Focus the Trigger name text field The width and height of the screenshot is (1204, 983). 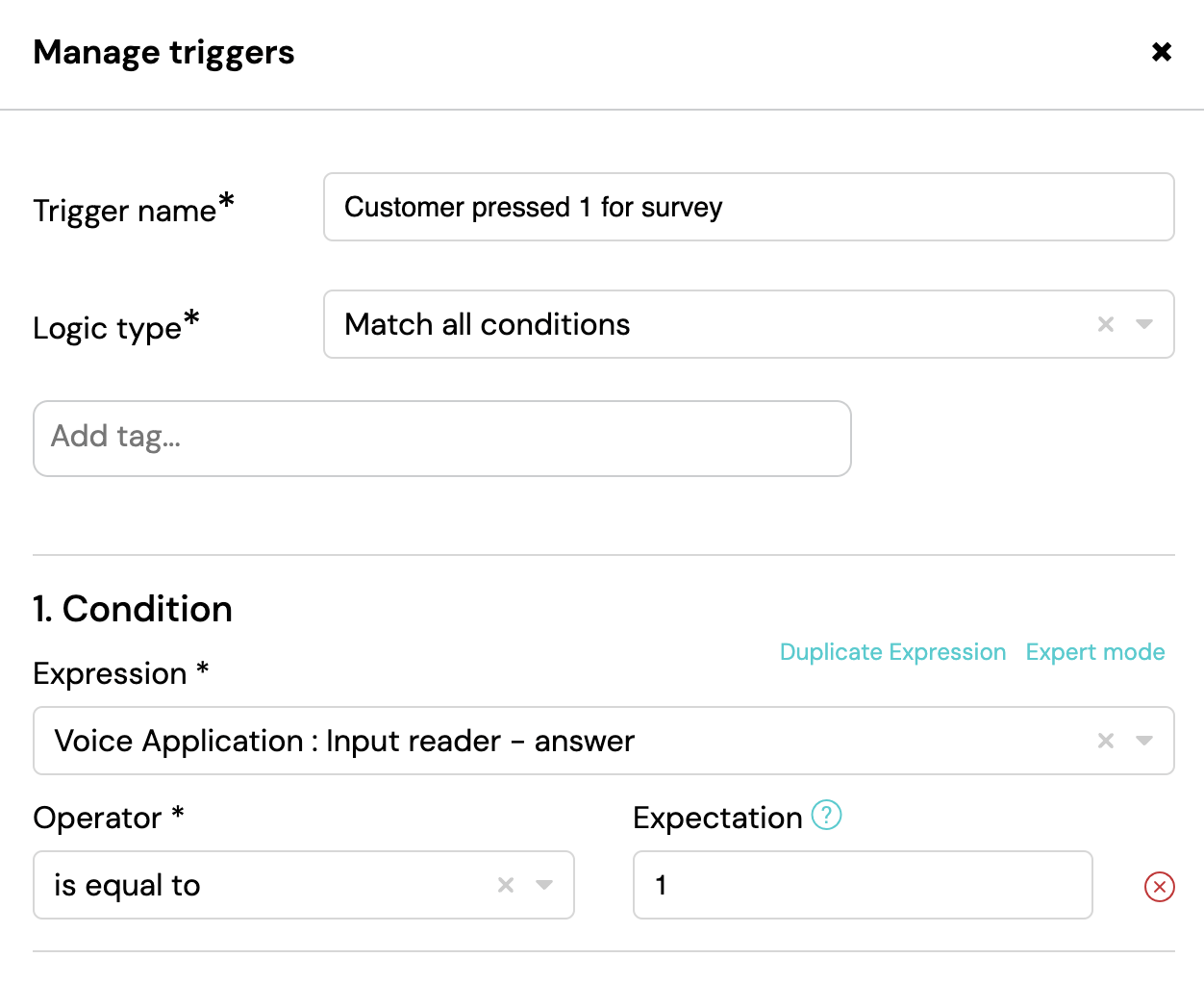pyautogui.click(x=749, y=207)
